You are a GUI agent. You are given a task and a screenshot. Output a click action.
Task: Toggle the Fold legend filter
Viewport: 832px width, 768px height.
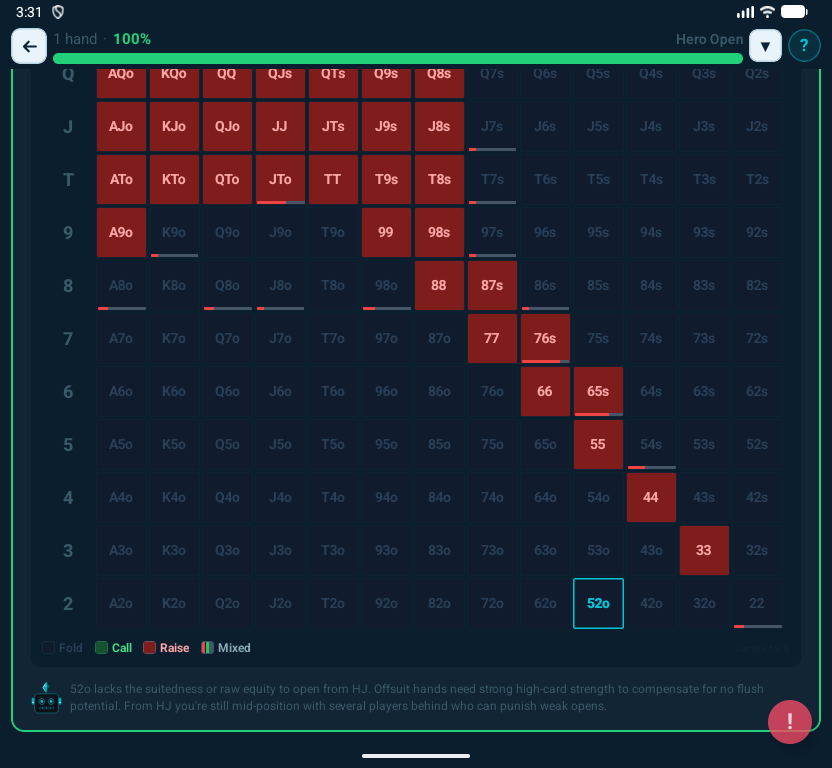[62, 648]
